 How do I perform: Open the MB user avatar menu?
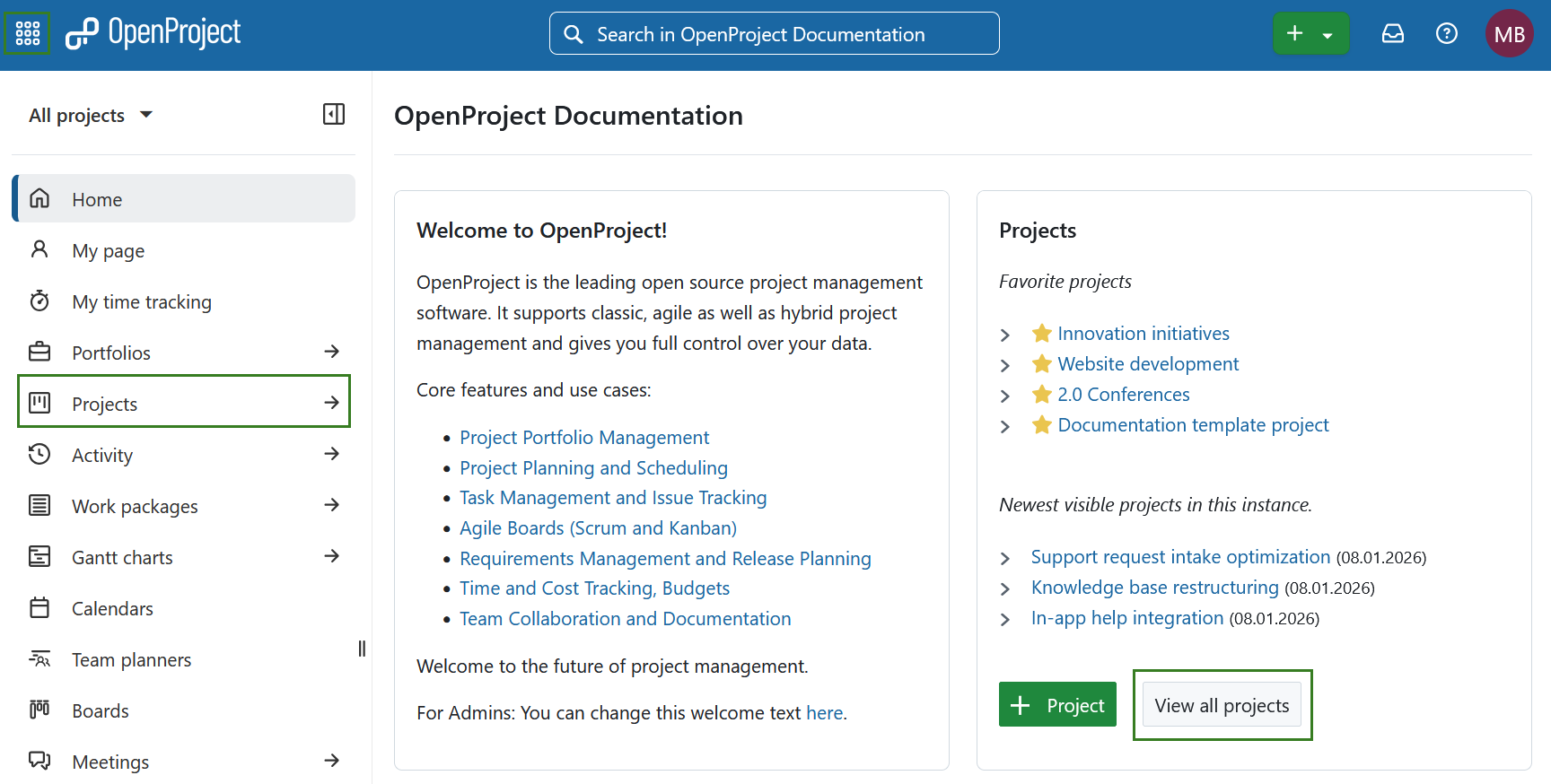[1510, 33]
